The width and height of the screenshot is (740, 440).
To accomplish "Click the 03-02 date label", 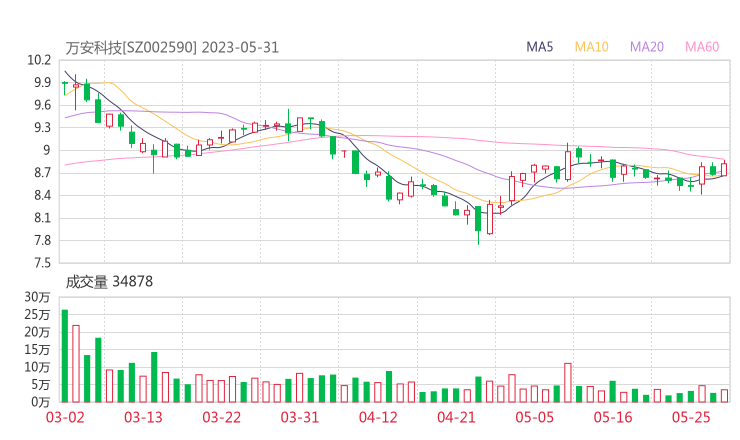I will pos(65,417).
